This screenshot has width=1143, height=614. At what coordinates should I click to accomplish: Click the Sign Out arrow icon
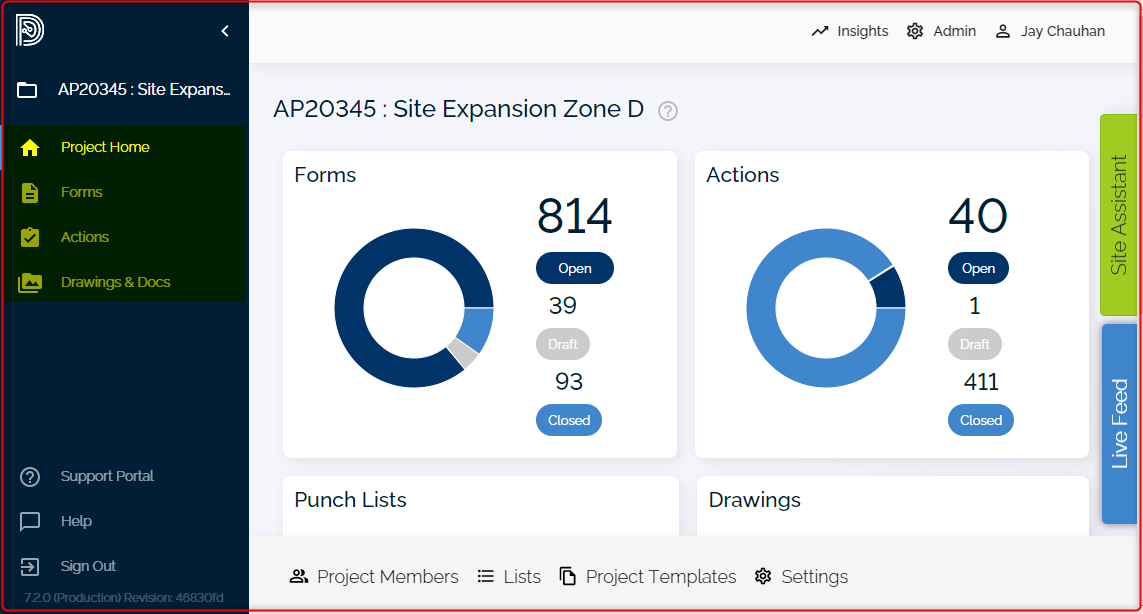point(30,567)
